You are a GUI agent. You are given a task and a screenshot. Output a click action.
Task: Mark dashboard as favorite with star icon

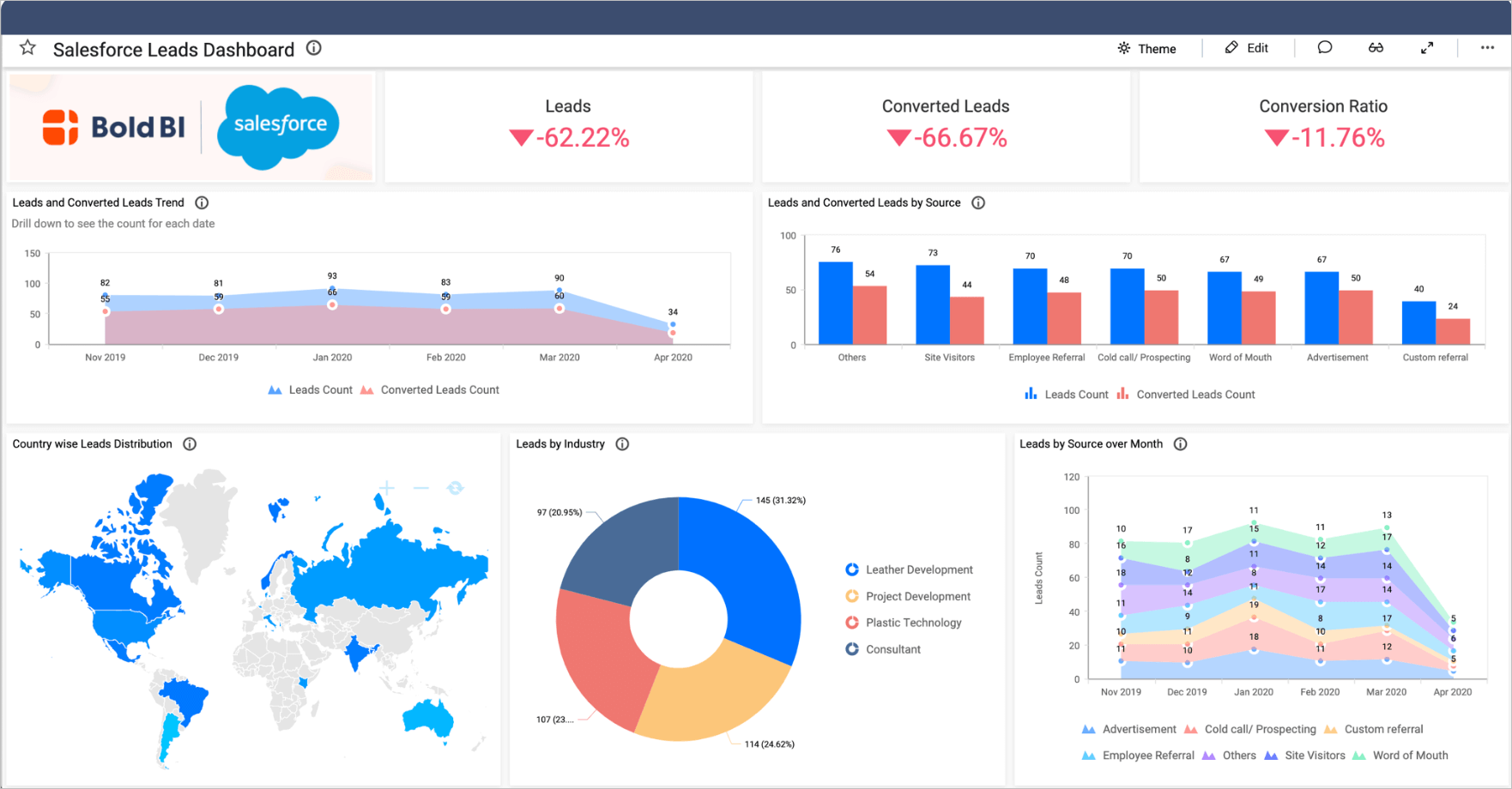(x=28, y=48)
